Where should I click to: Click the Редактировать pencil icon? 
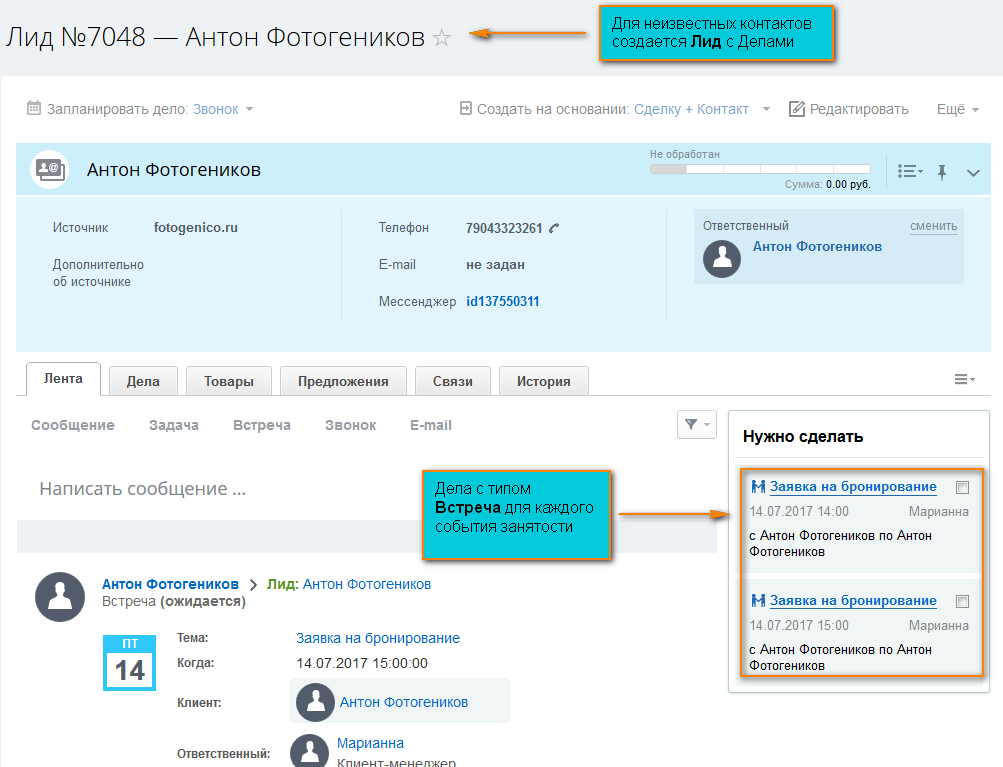797,109
